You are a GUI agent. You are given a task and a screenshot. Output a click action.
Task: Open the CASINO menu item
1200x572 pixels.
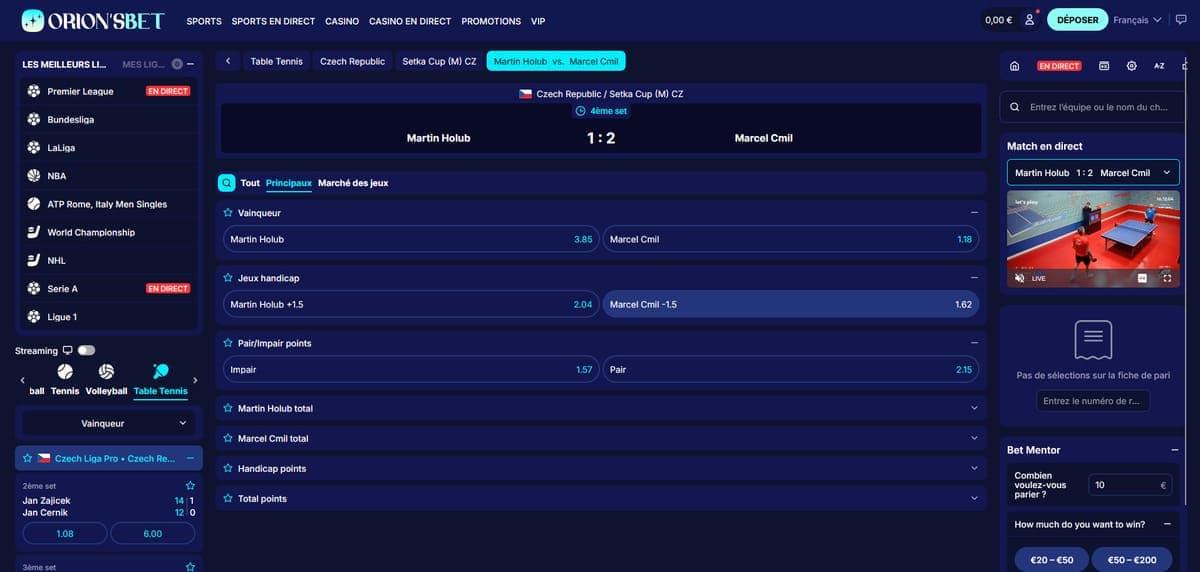point(342,21)
